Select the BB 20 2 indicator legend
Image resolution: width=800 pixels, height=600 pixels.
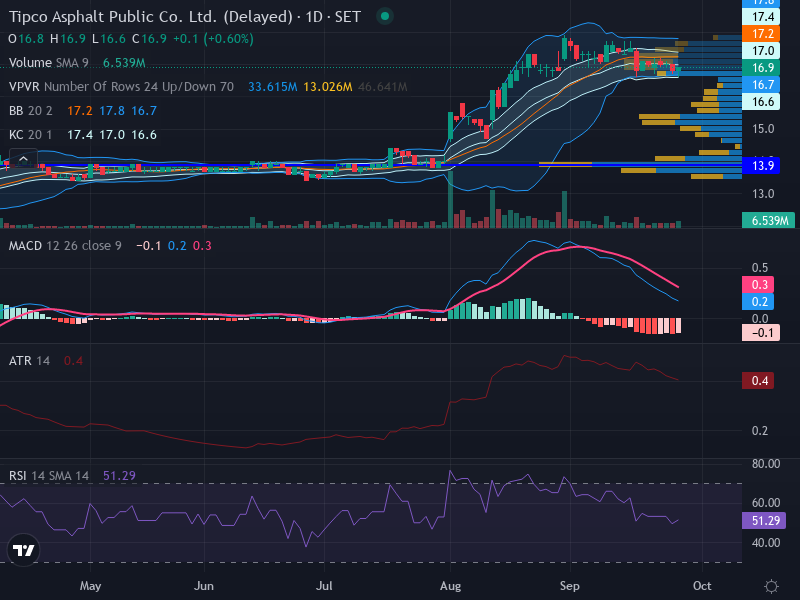(31, 111)
